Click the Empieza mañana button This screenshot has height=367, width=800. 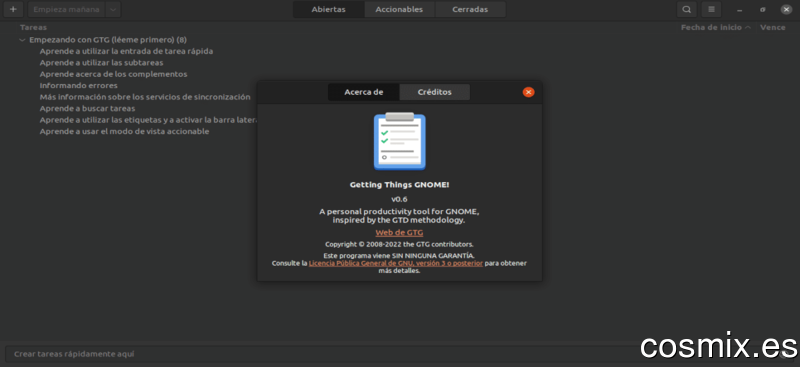[x=66, y=9]
